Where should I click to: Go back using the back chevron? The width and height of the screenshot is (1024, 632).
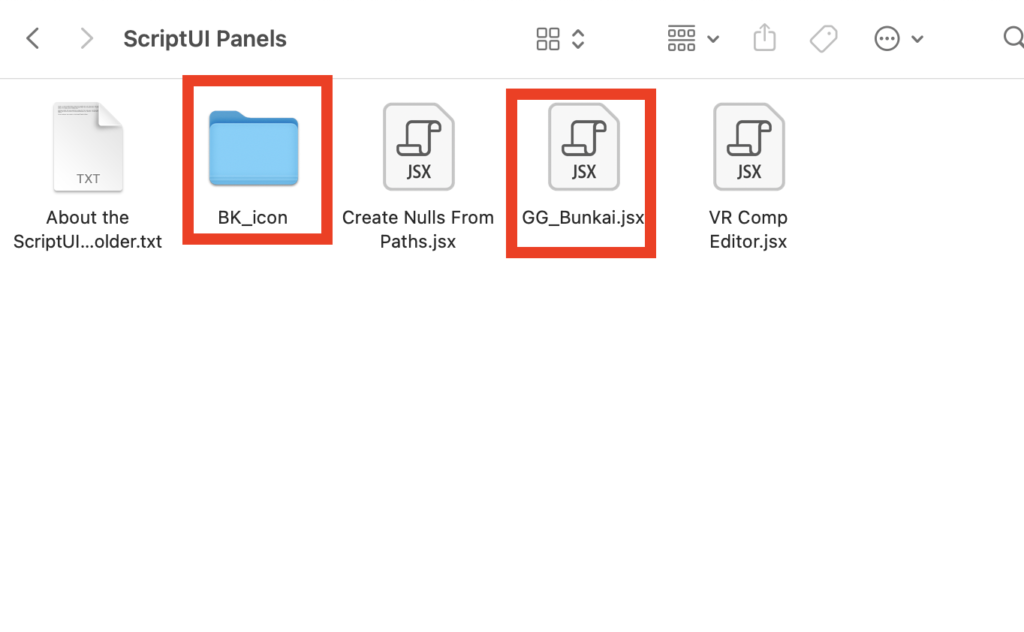(x=33, y=39)
